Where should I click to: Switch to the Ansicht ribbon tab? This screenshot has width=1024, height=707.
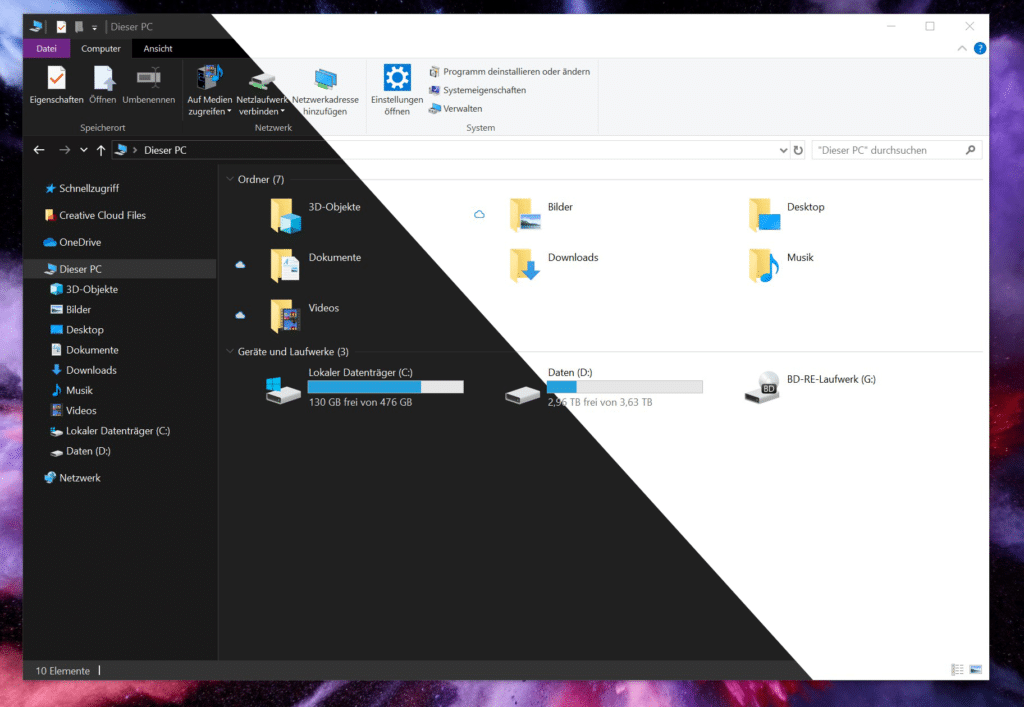pos(157,48)
